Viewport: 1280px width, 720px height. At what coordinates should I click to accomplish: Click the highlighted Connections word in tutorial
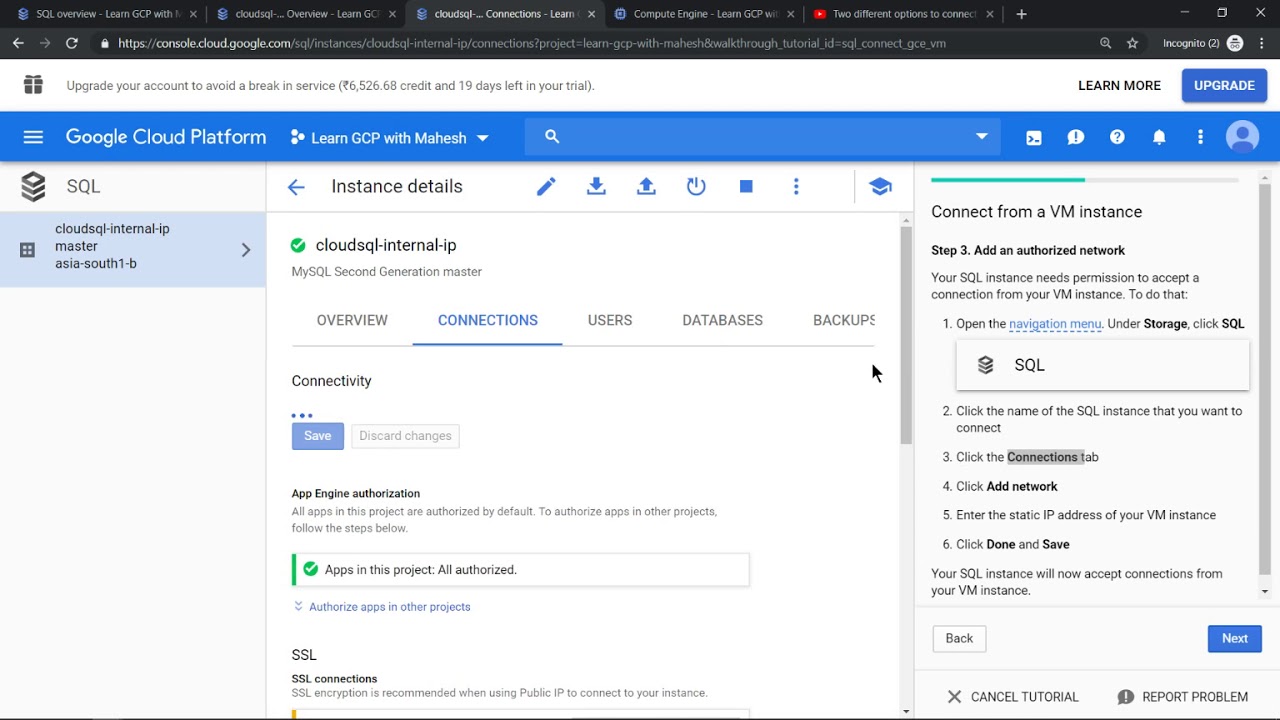coord(1042,457)
